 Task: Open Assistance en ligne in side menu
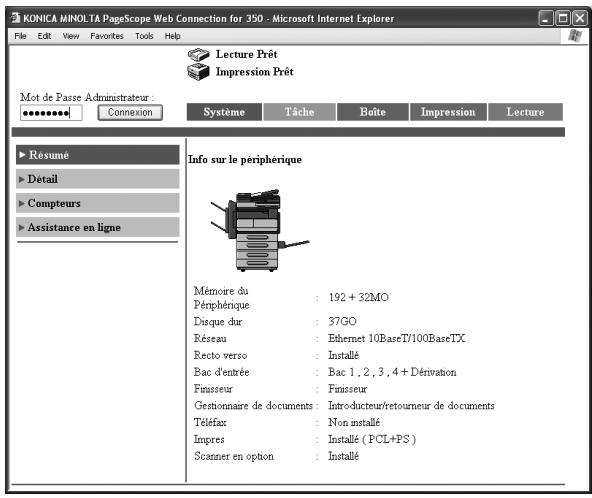pos(97,227)
